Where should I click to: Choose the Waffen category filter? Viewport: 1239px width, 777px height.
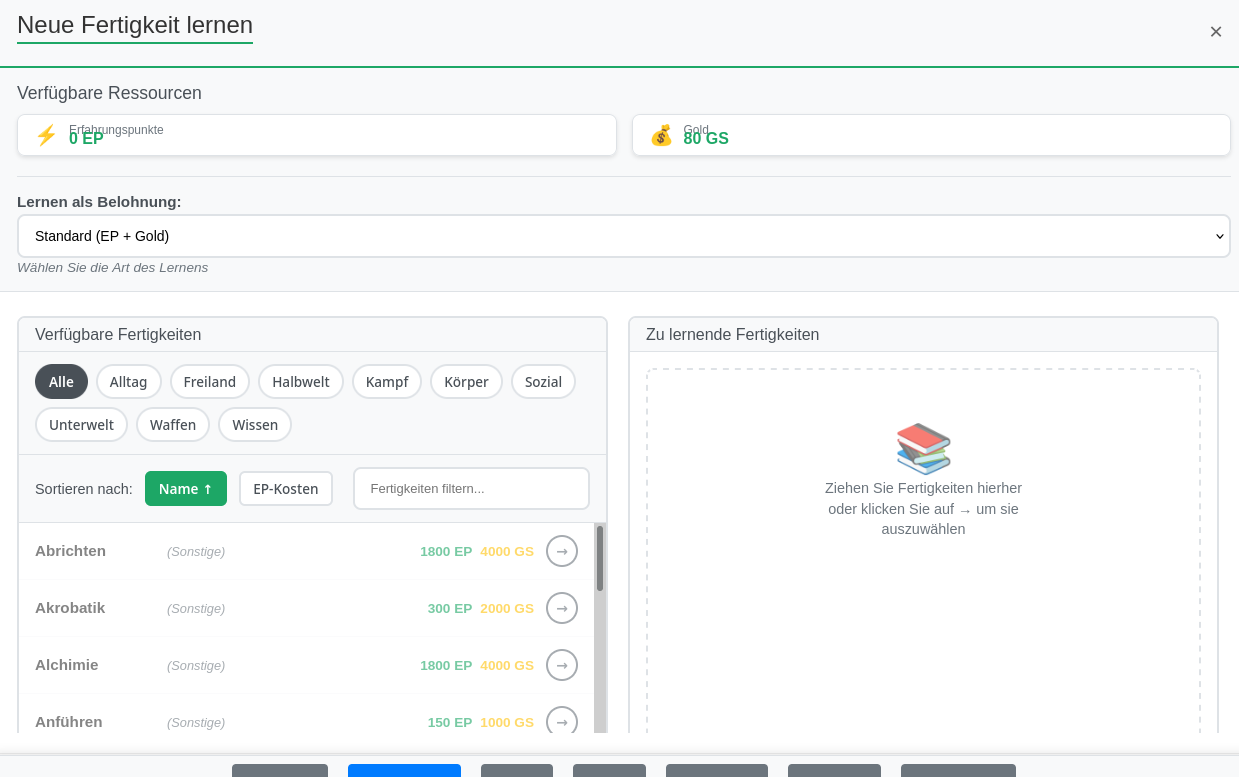point(173,425)
